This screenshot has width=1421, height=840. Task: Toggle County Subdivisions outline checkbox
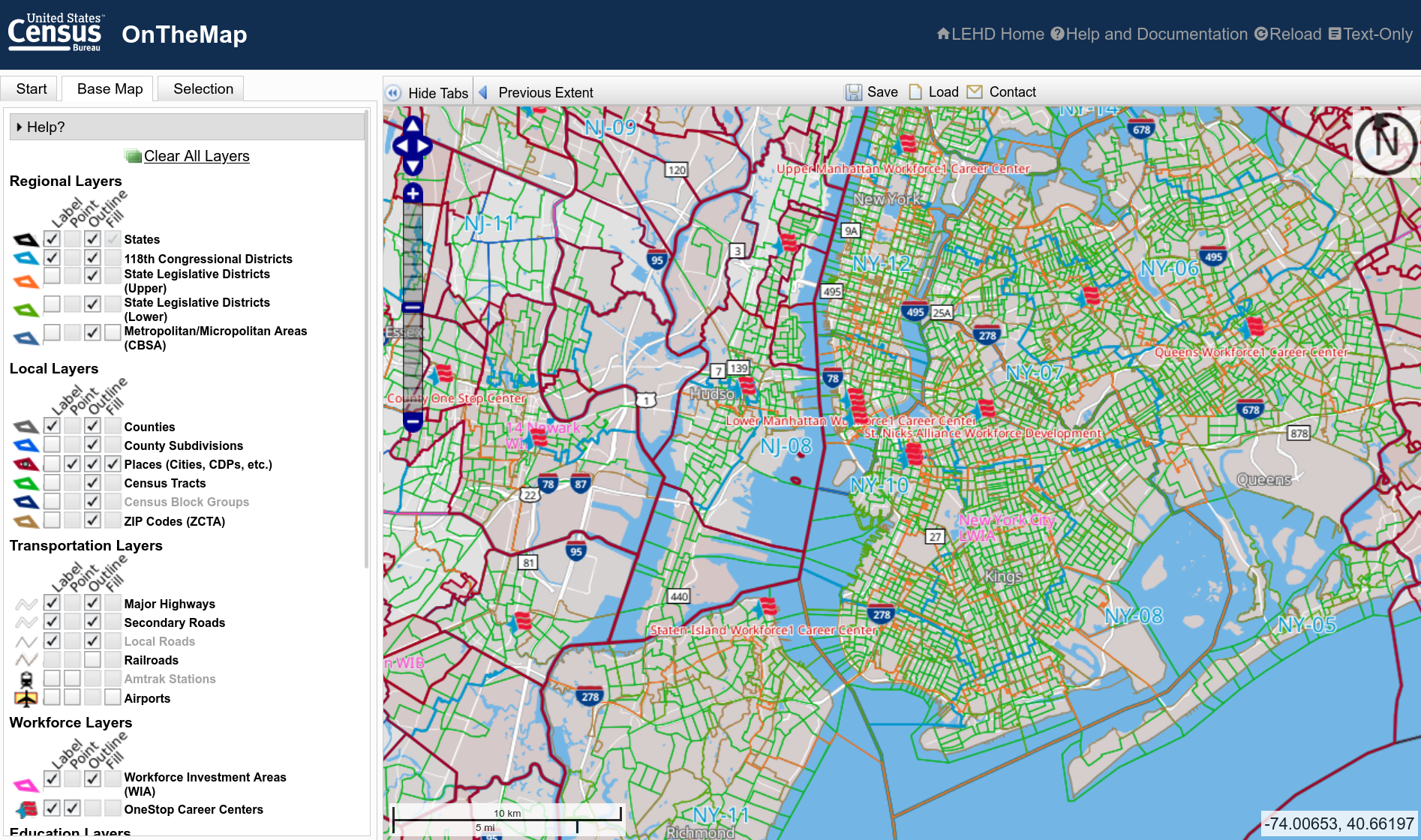point(92,444)
